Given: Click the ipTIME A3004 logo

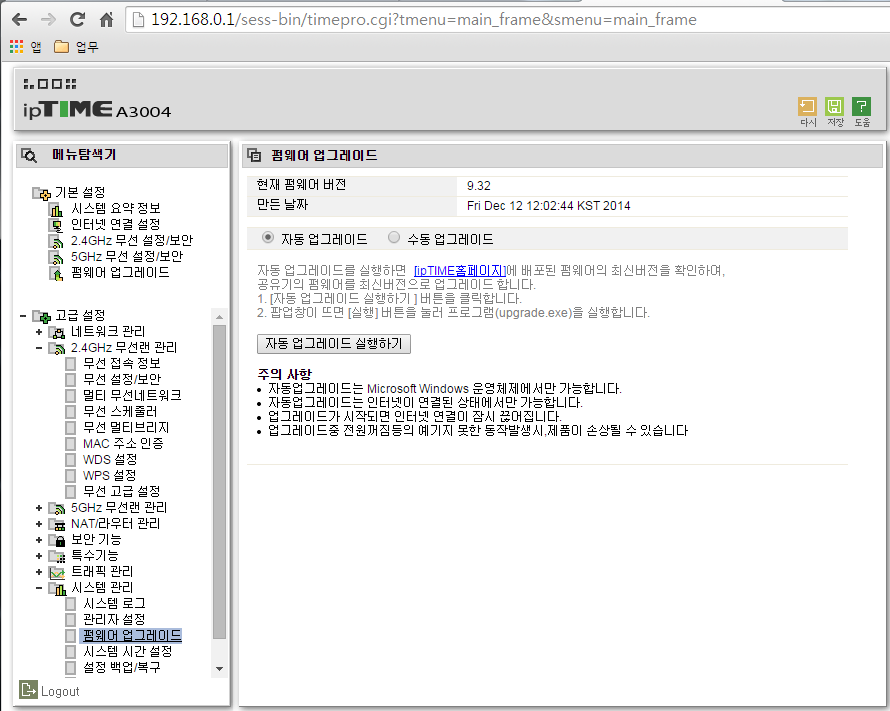Looking at the screenshot, I should pos(96,109).
